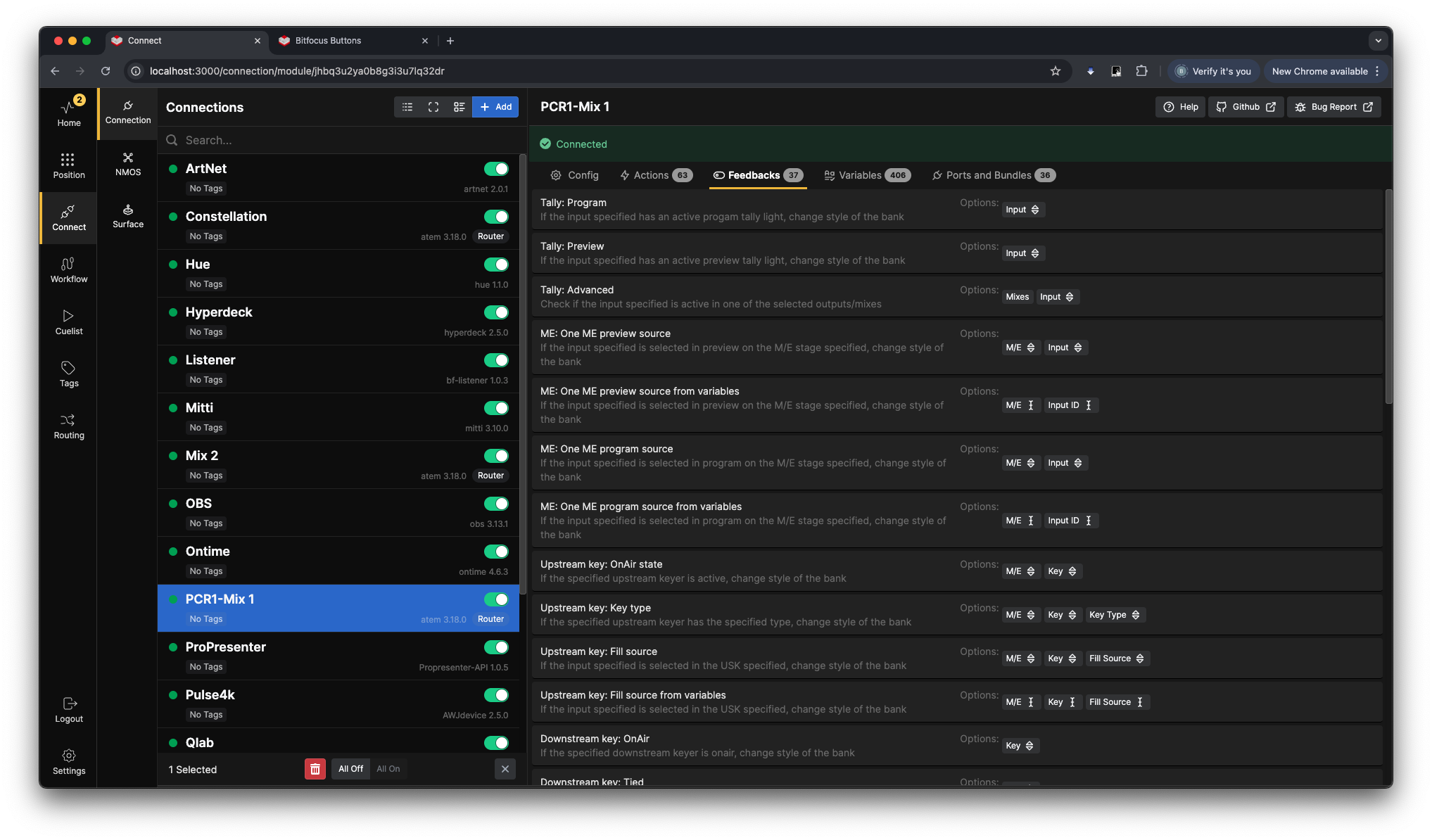Open Chrome extensions puzzle icon
This screenshot has height=840, width=1432.
pos(1142,71)
